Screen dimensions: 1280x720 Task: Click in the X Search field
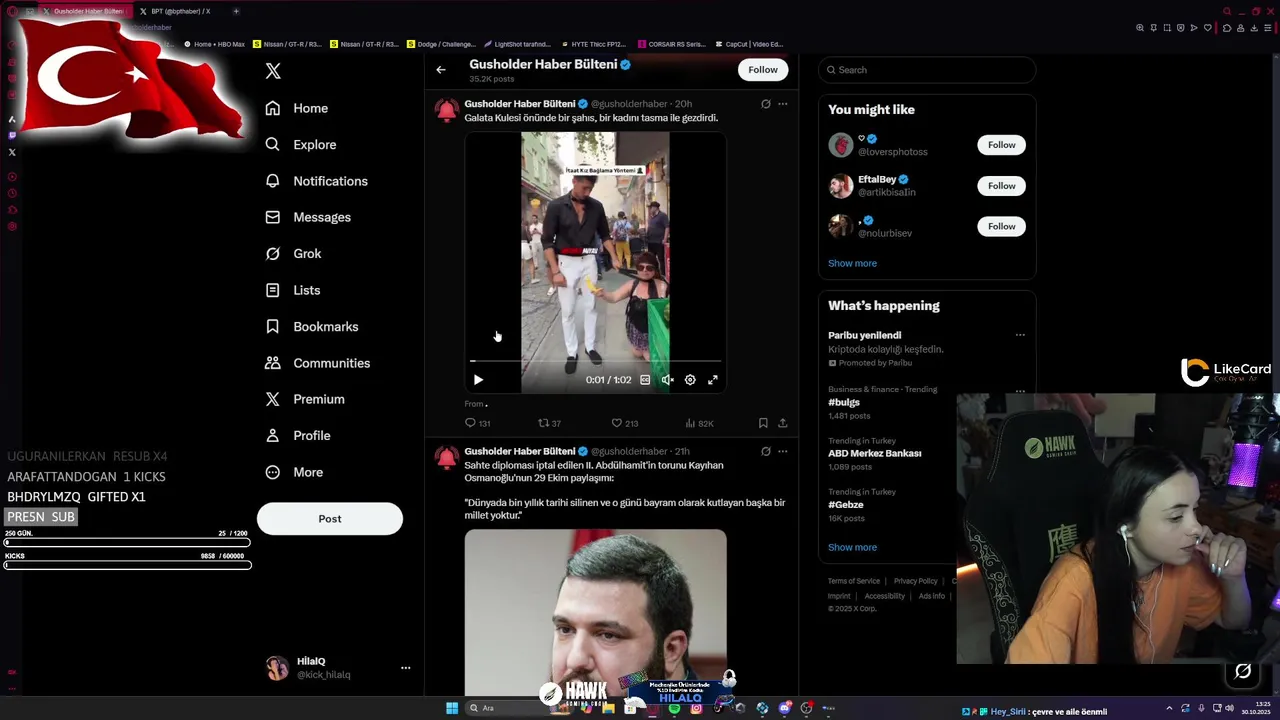[x=927, y=70]
